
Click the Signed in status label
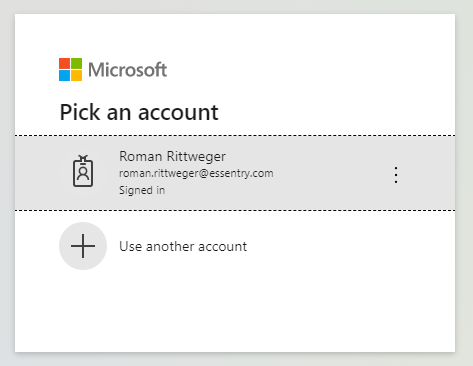142,190
